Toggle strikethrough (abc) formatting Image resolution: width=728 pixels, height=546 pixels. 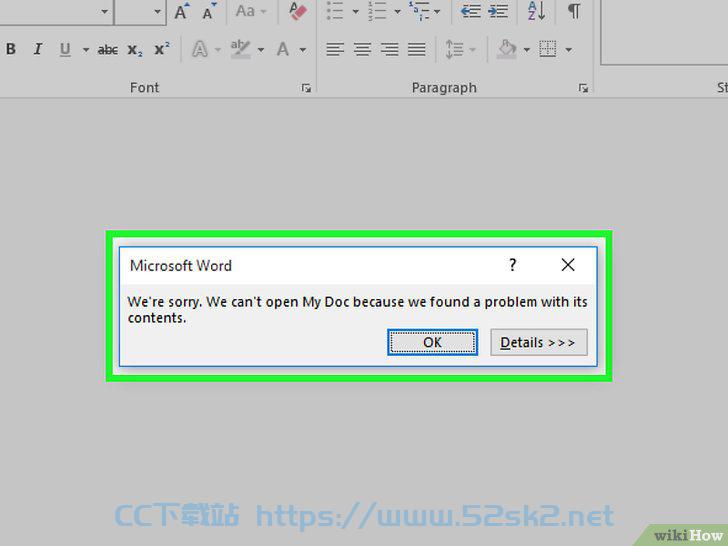107,49
